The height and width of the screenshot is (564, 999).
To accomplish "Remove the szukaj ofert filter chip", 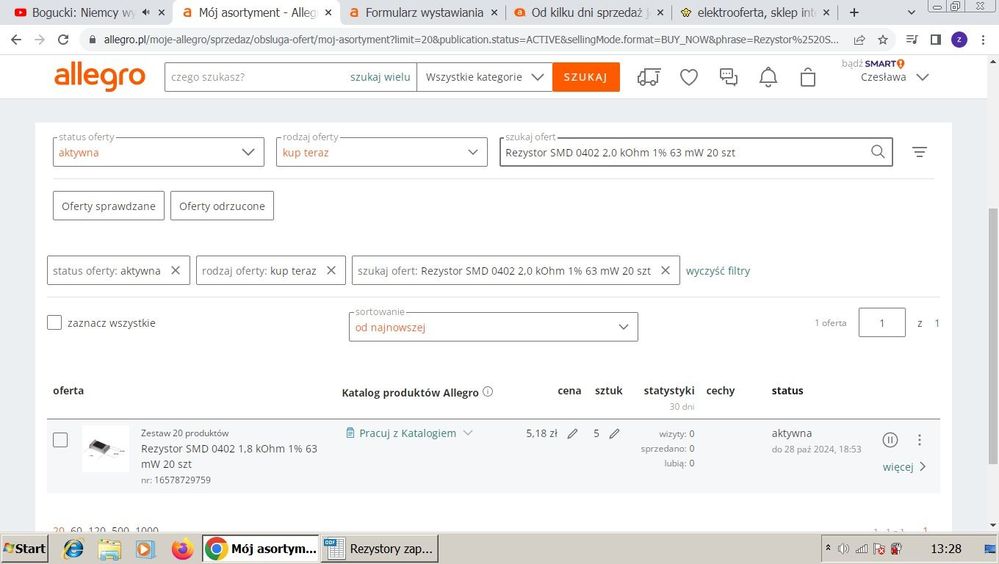I will [665, 270].
